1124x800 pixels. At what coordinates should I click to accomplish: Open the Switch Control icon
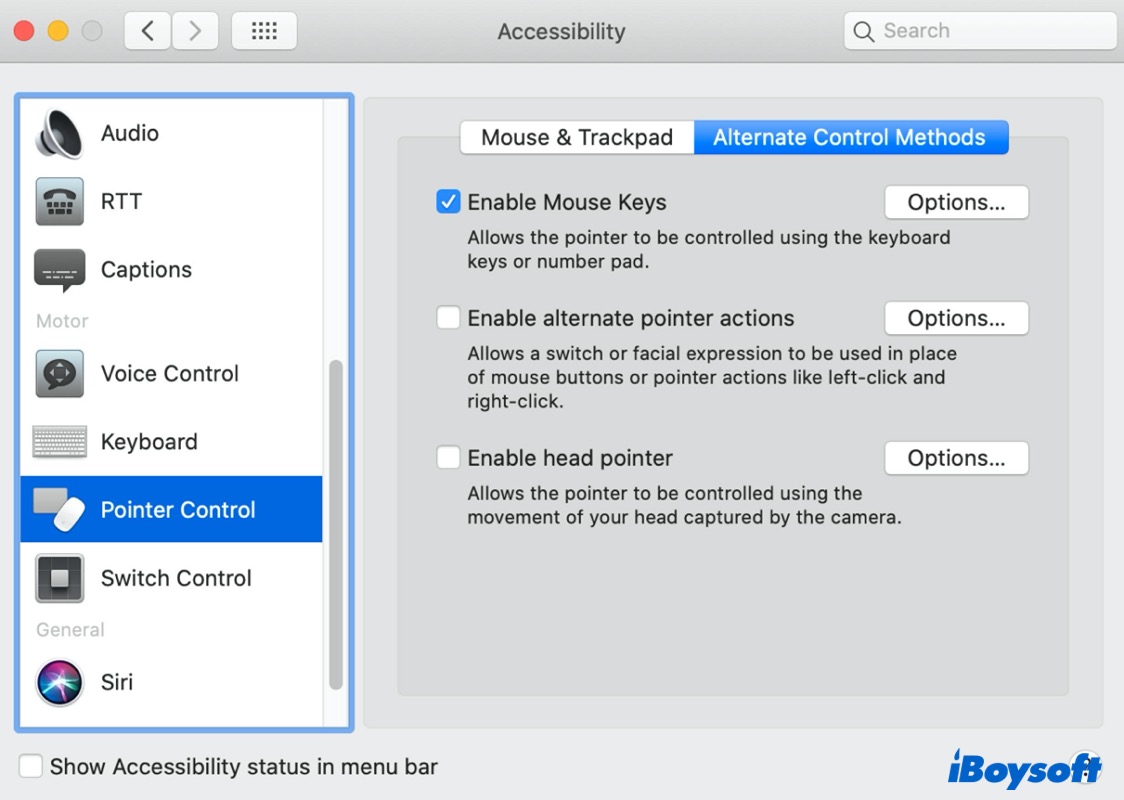59,578
